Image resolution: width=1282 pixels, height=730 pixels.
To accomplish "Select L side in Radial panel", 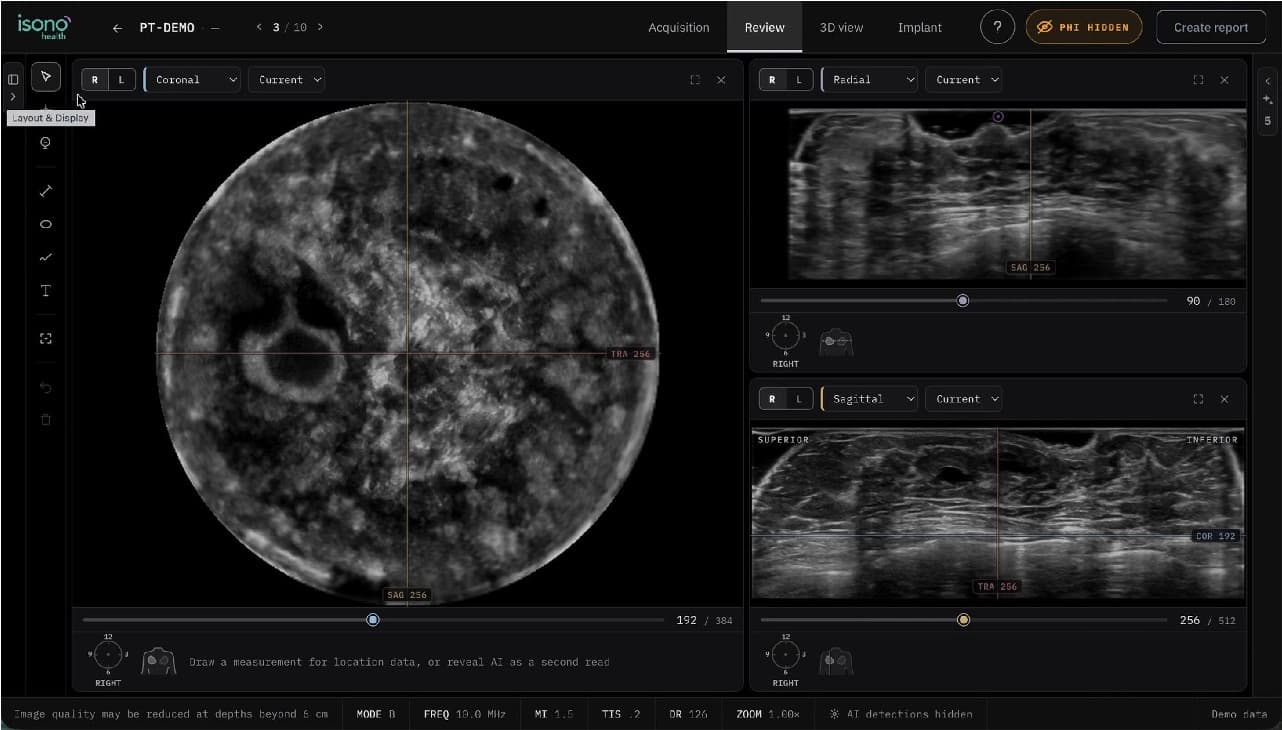I will pos(799,80).
